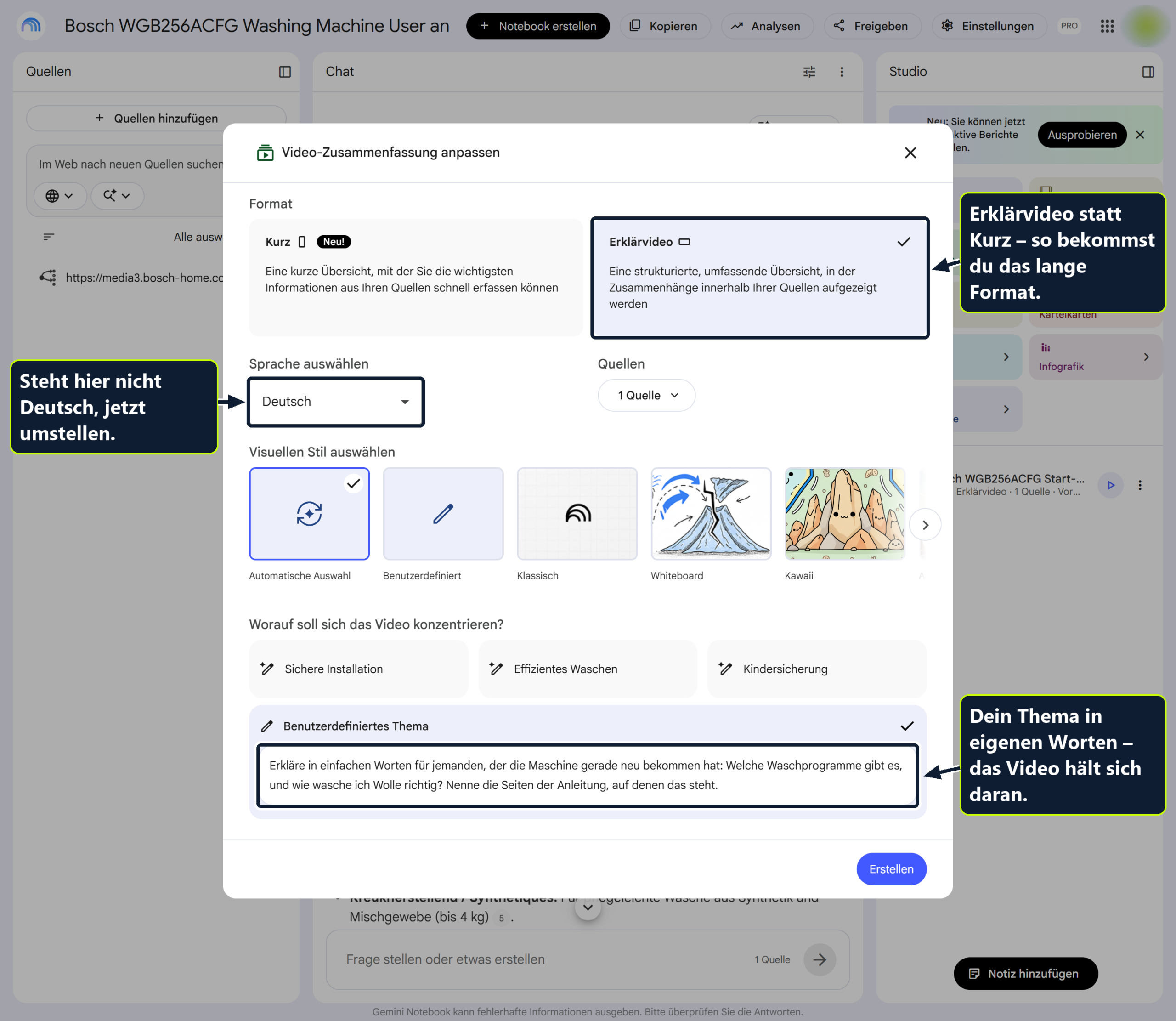
Task: Open the Google apps grid
Action: (1107, 26)
